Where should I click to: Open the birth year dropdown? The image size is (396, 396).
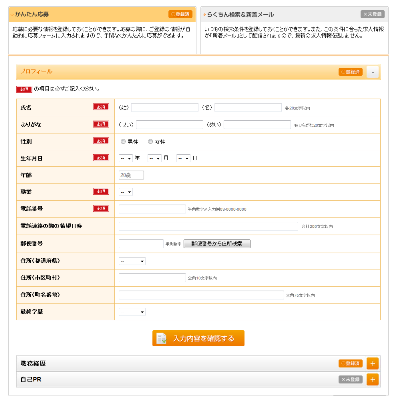pos(126,158)
